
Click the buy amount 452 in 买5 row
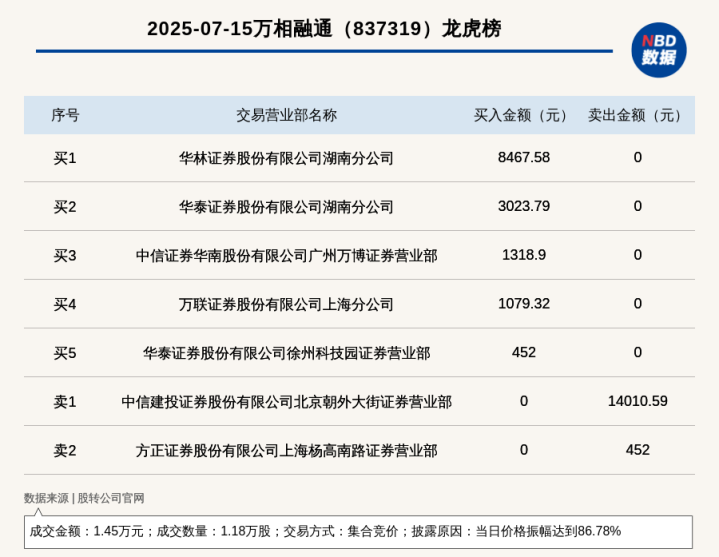click(524, 353)
